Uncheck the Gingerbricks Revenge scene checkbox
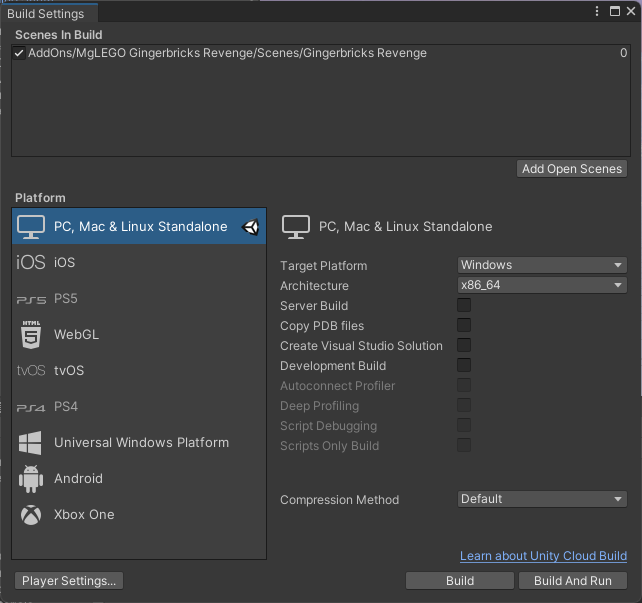The width and height of the screenshot is (642, 603). click(19, 53)
